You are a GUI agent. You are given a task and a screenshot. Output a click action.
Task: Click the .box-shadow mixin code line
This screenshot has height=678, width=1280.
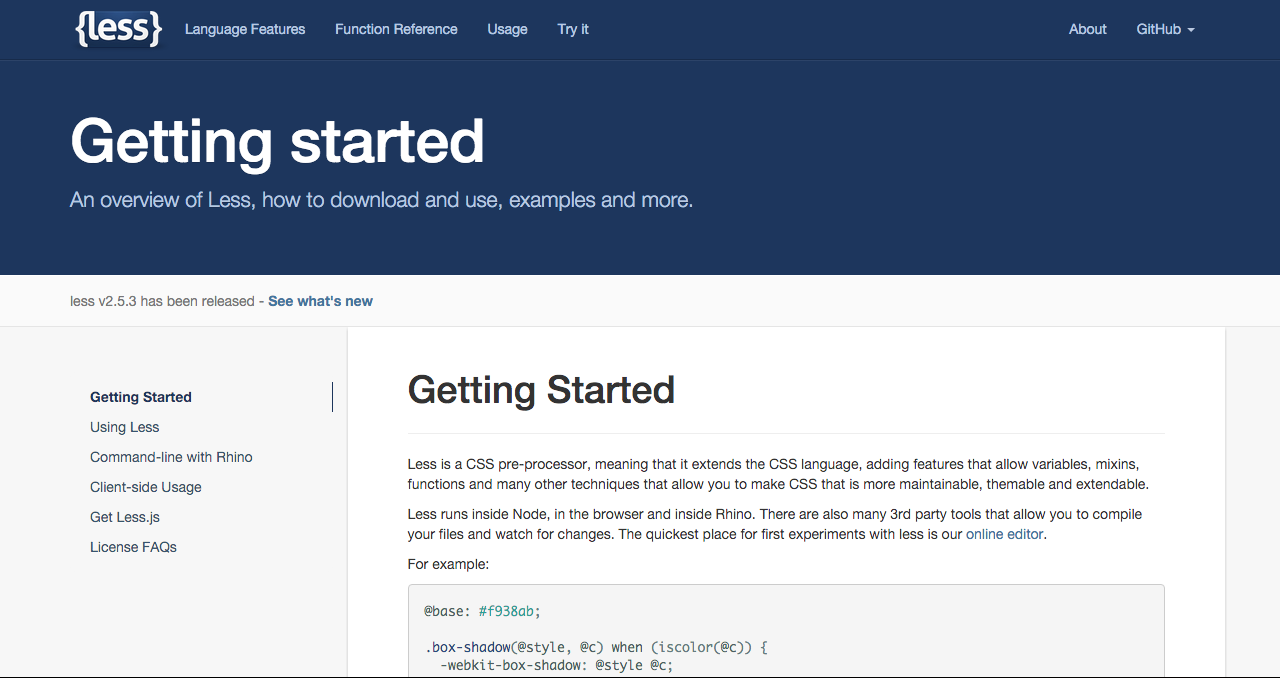[x=595, y=647]
